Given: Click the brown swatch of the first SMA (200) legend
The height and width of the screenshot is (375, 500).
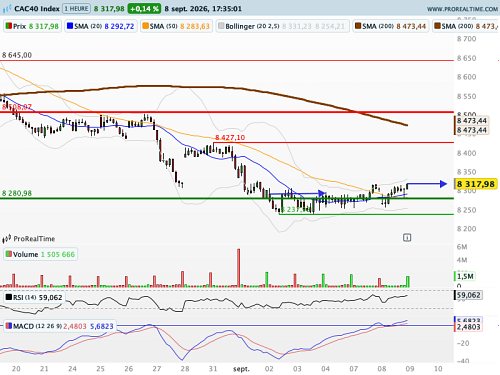Looking at the screenshot, I should pyautogui.click(x=358, y=26).
